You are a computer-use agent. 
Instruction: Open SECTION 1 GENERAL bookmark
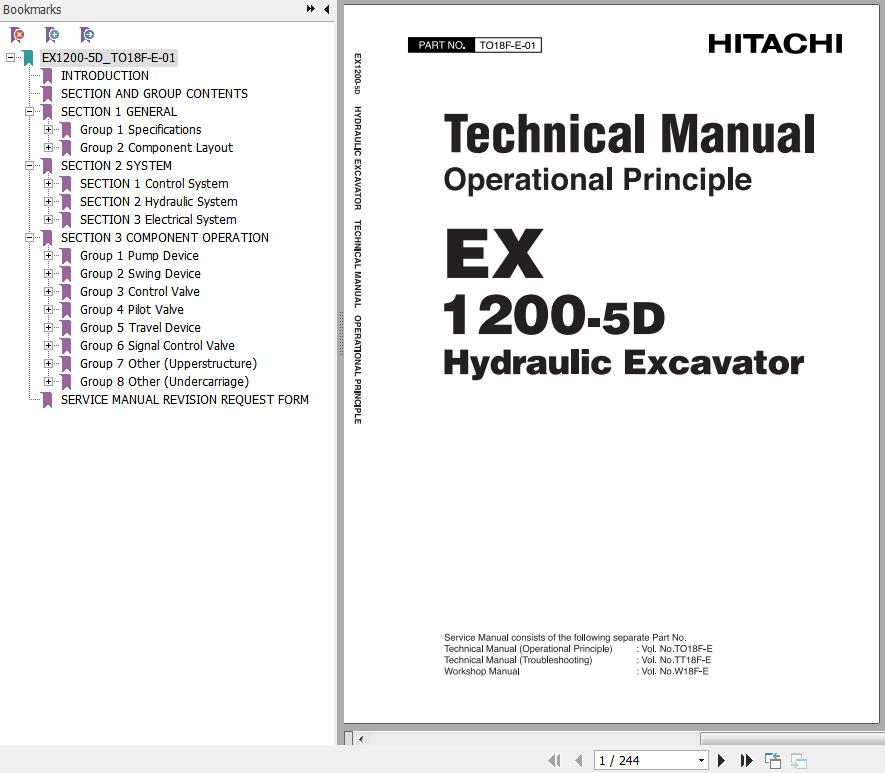[x=119, y=112]
